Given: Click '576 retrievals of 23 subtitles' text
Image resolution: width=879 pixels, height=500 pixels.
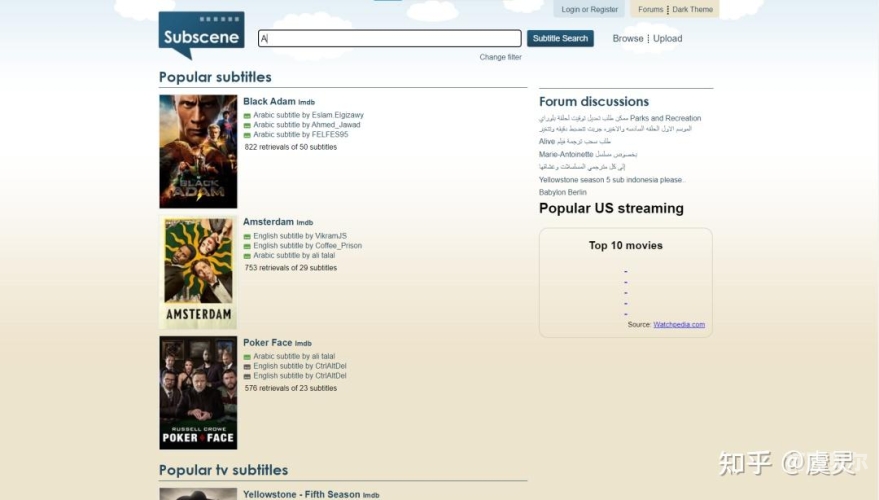Looking at the screenshot, I should coord(290,388).
